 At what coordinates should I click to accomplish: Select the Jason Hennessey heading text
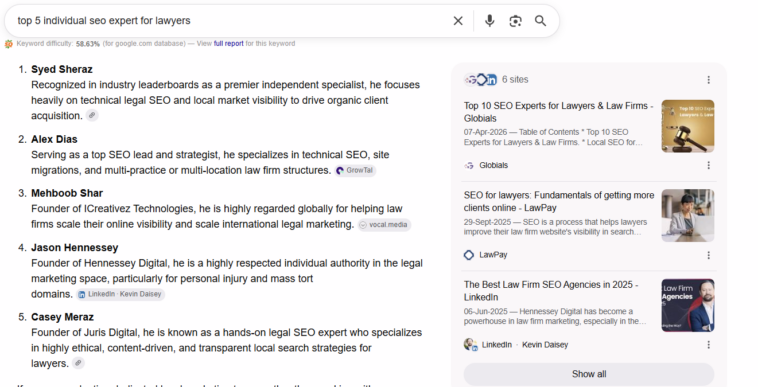coord(75,248)
